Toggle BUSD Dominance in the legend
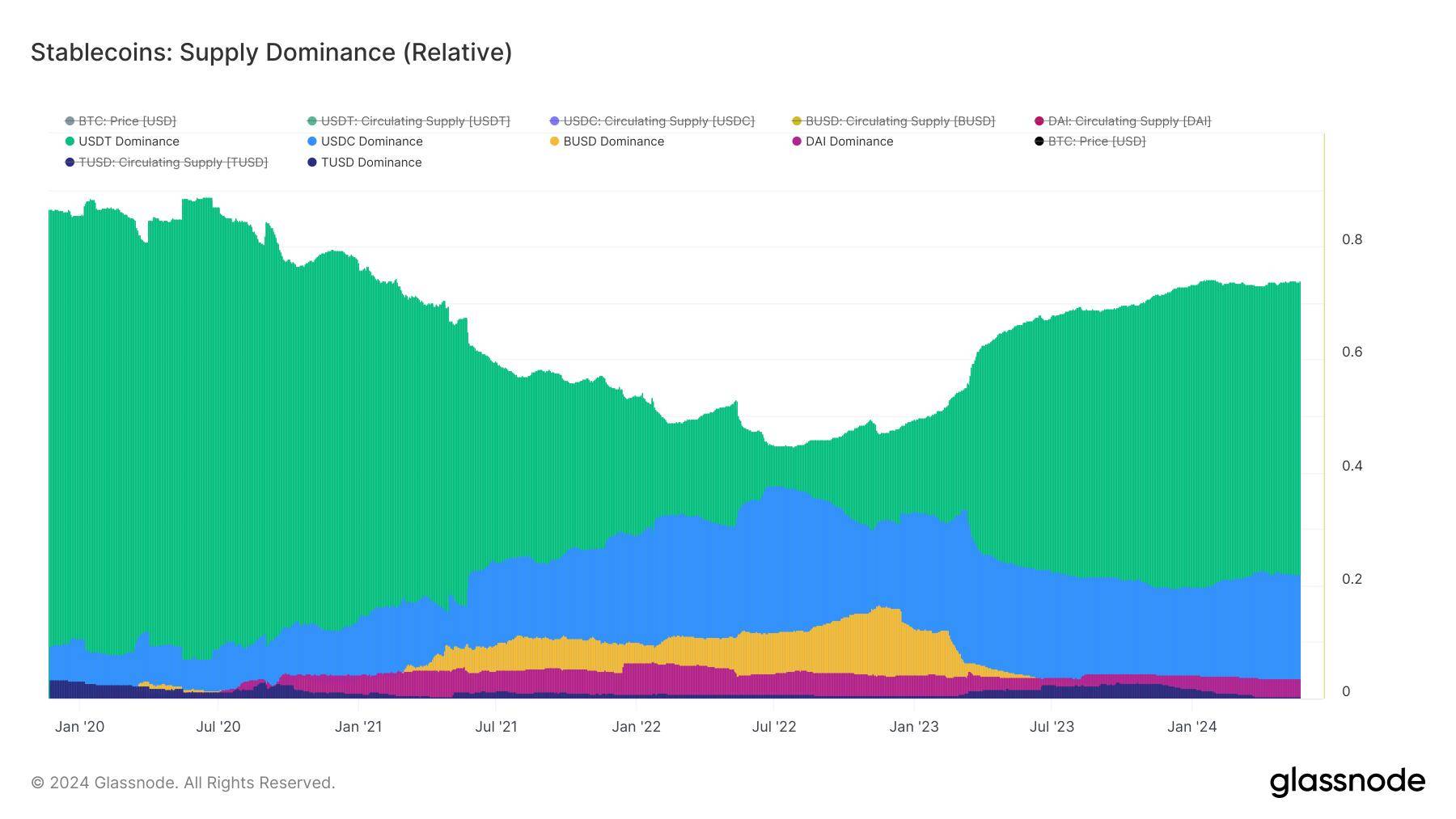Screen dimensions: 1456x819 (x=607, y=141)
